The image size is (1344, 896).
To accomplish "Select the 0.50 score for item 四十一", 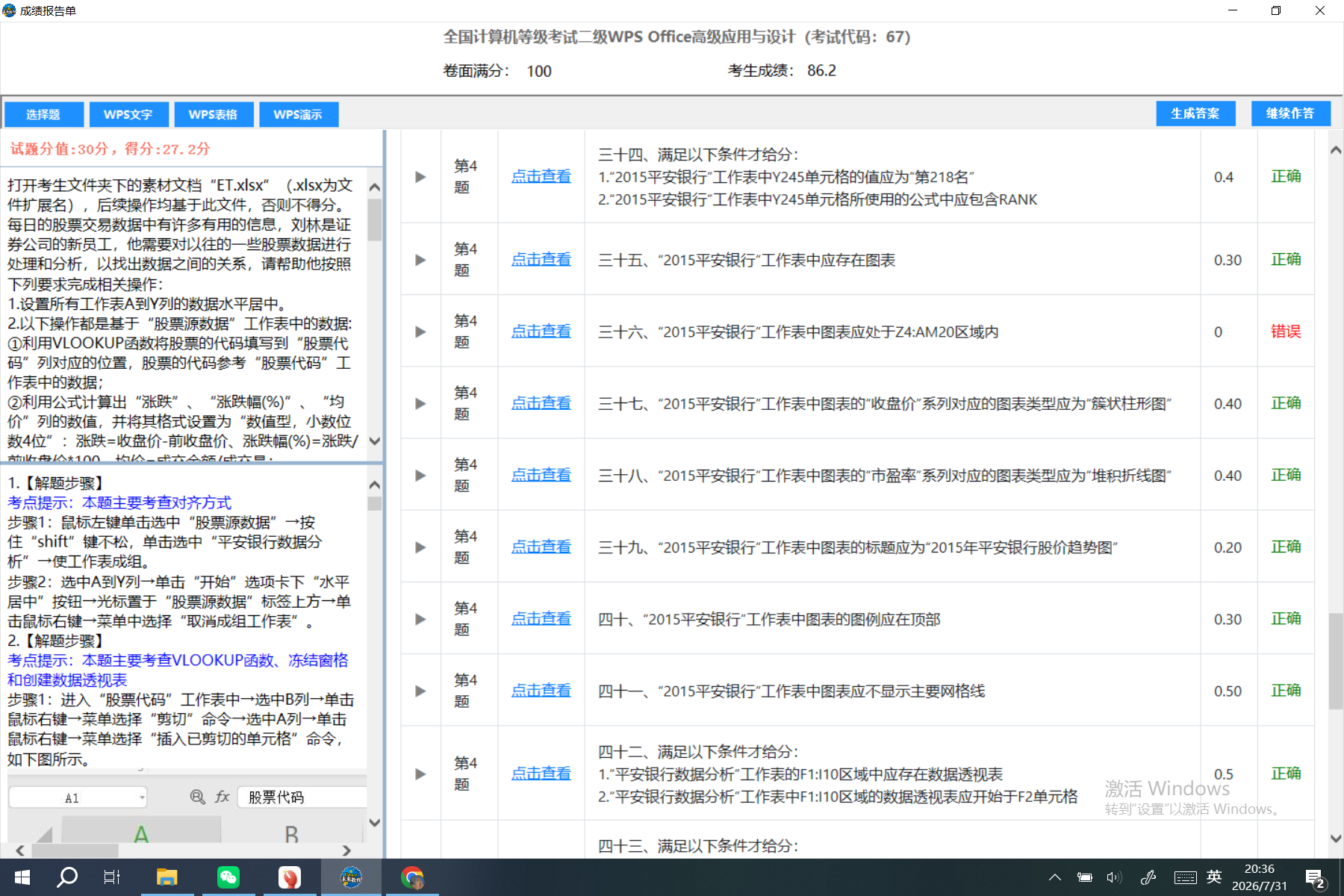I will tap(1228, 691).
